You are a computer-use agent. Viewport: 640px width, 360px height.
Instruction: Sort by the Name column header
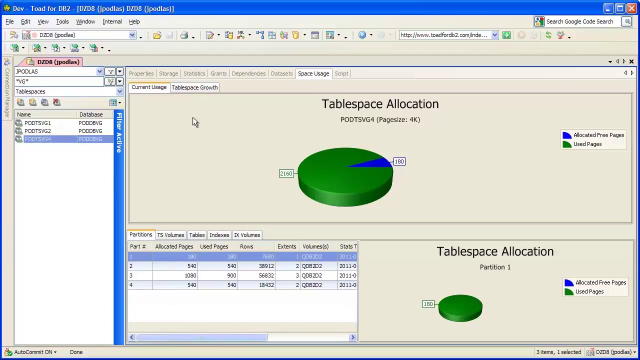point(46,115)
